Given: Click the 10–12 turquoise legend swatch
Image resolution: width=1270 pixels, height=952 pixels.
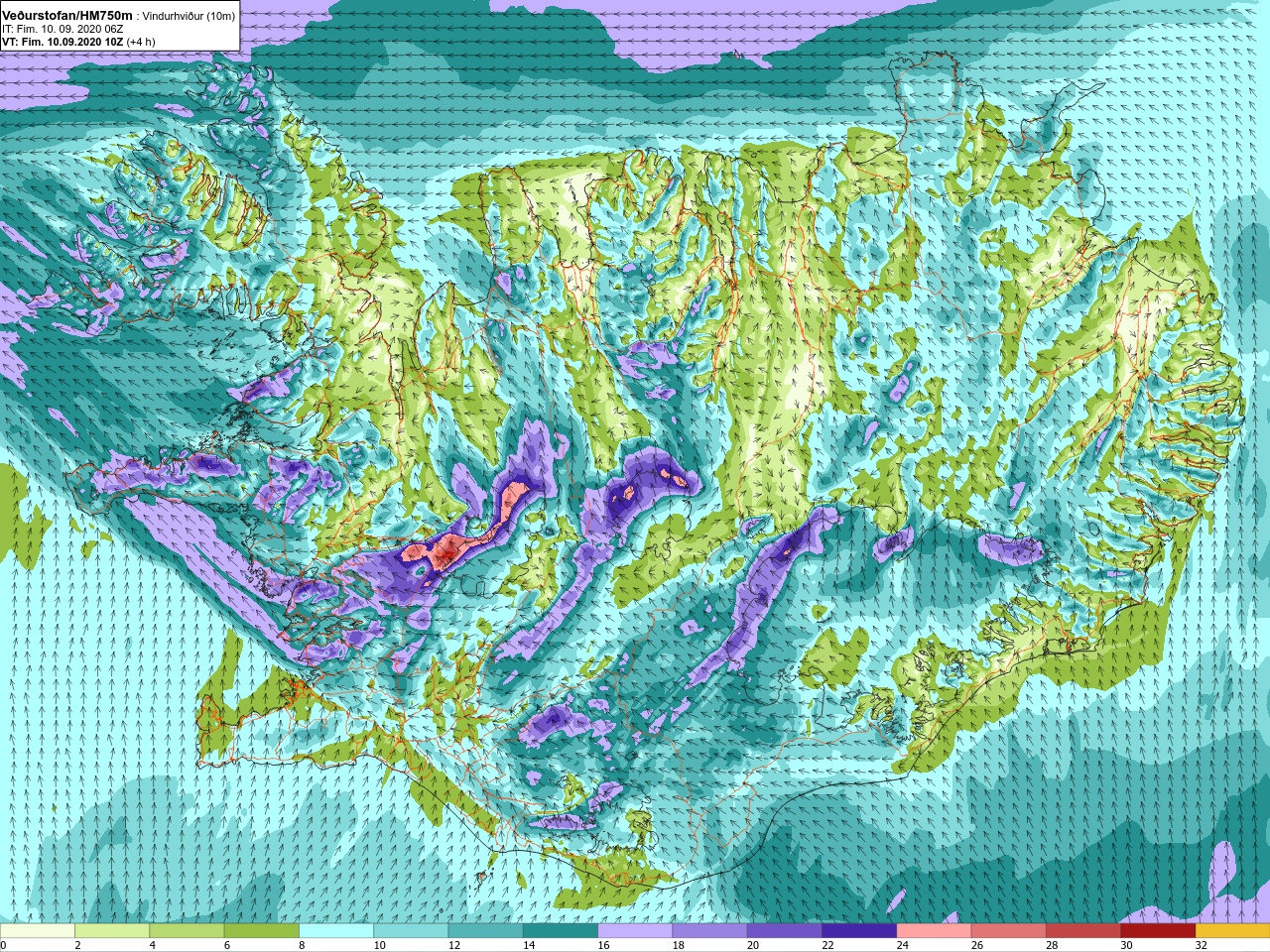Looking at the screenshot, I should pyautogui.click(x=411, y=931).
